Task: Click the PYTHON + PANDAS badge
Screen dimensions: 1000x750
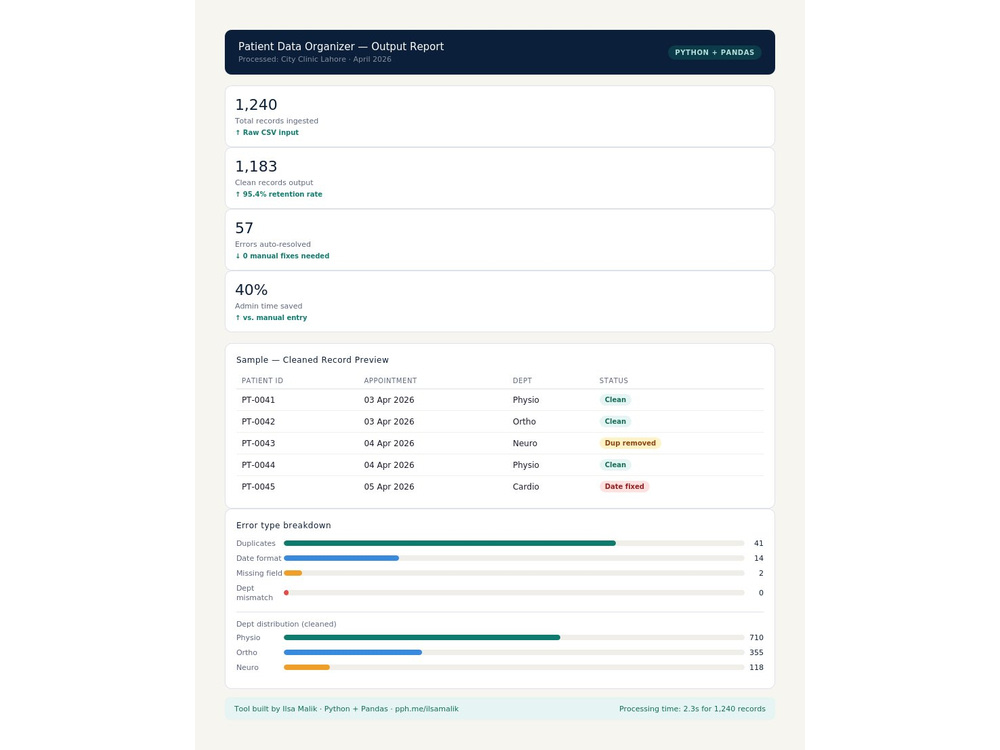Action: pos(714,52)
